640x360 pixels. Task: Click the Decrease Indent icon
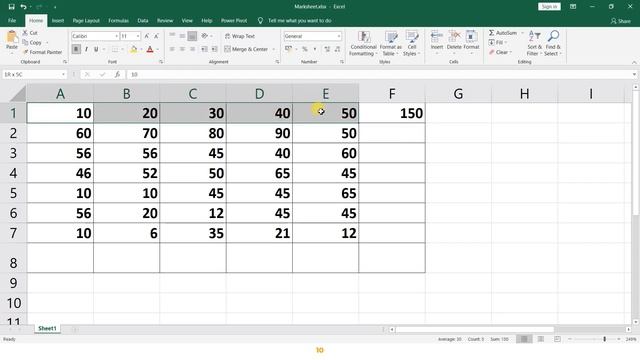204,49
